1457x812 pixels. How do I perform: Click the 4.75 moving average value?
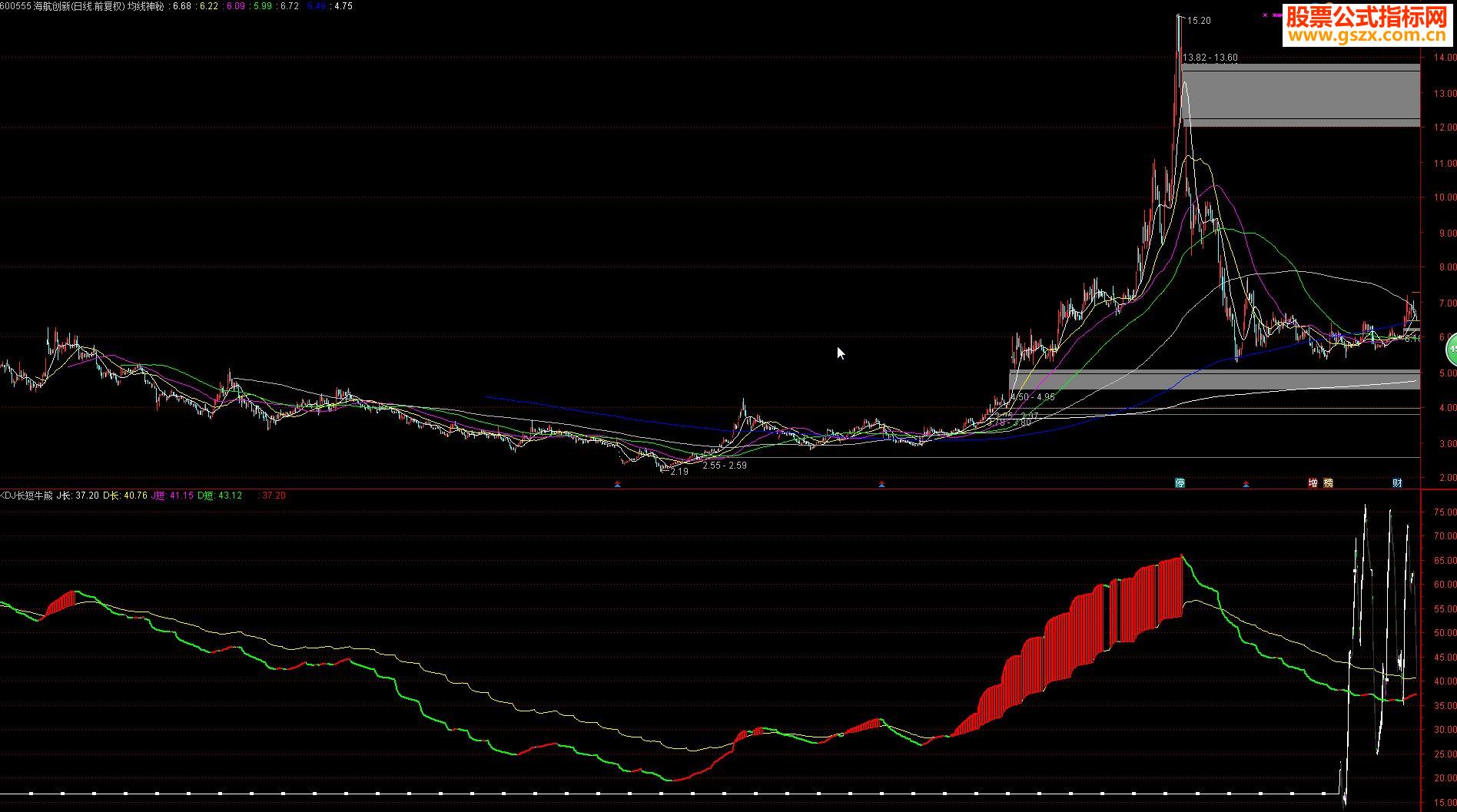coord(343,5)
